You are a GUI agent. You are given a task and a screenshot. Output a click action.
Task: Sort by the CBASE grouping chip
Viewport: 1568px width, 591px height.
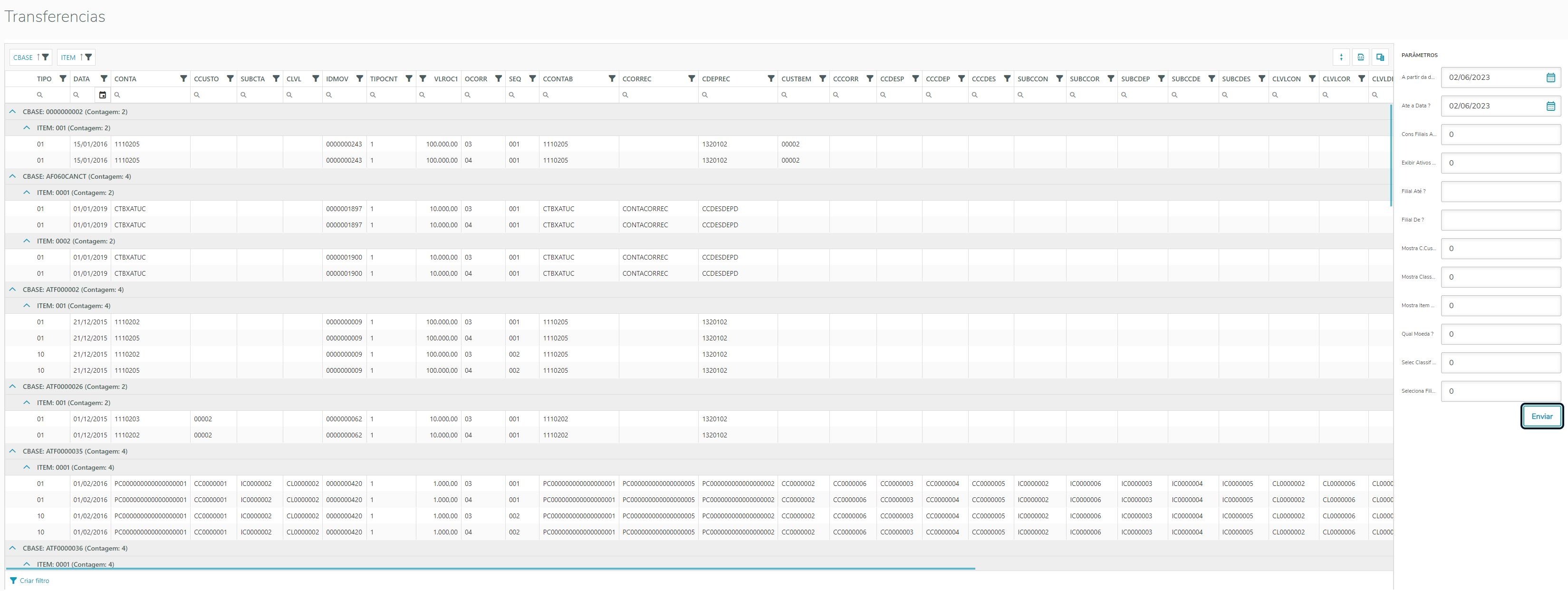(23, 57)
